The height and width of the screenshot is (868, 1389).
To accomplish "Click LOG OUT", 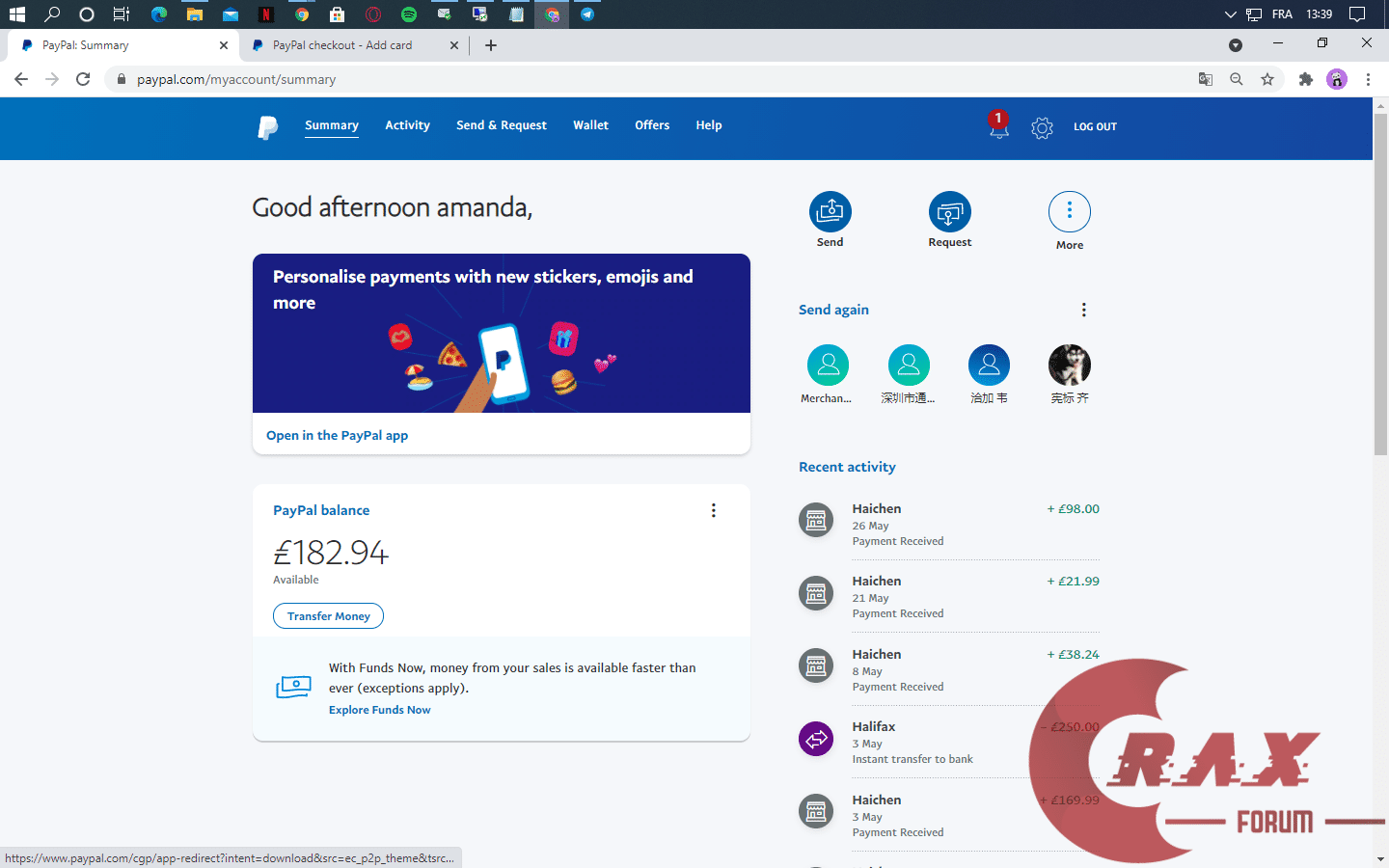I will click(1095, 126).
